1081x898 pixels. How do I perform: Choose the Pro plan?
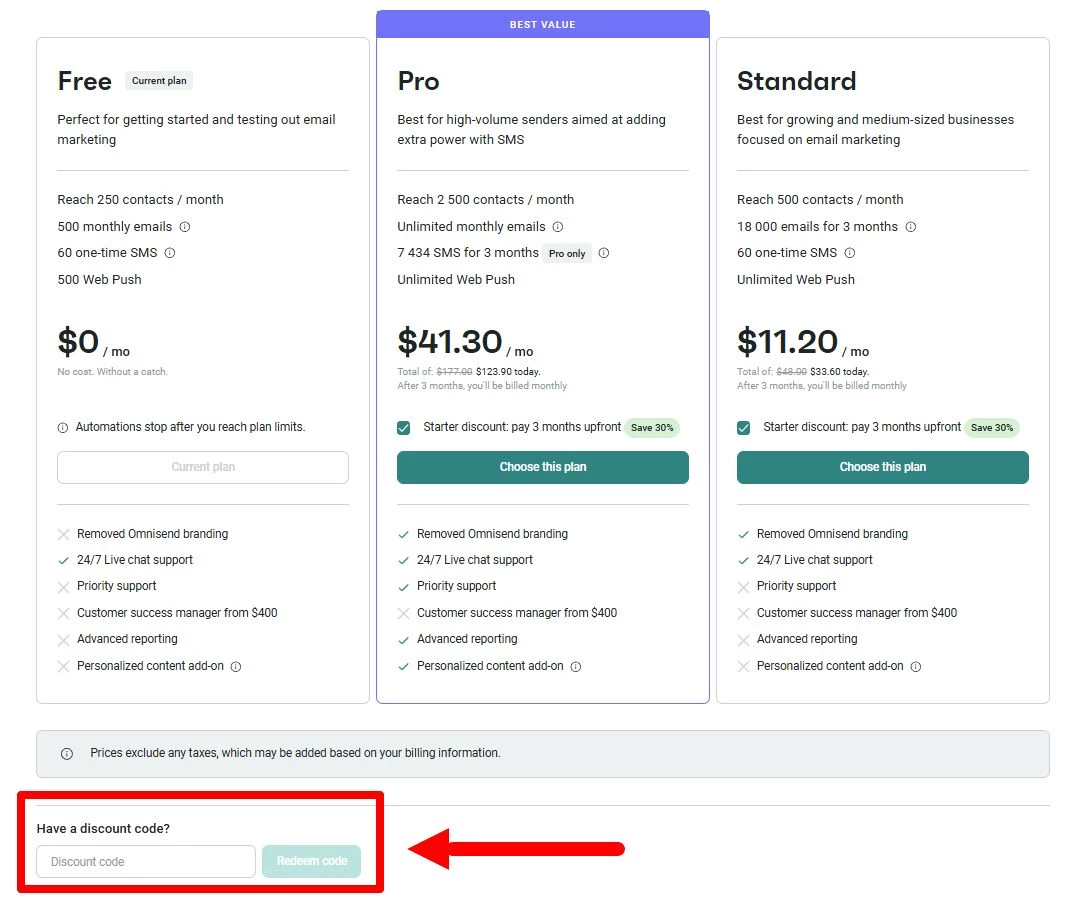pyautogui.click(x=543, y=467)
